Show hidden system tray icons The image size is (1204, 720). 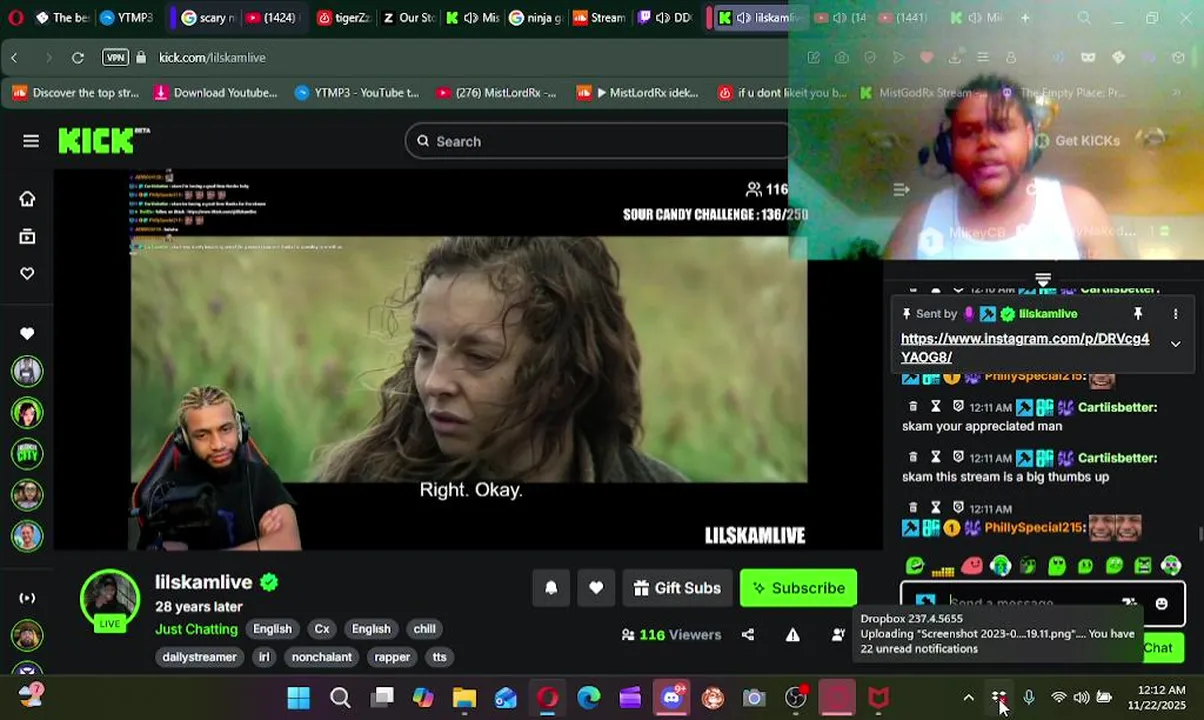pyautogui.click(x=968, y=698)
